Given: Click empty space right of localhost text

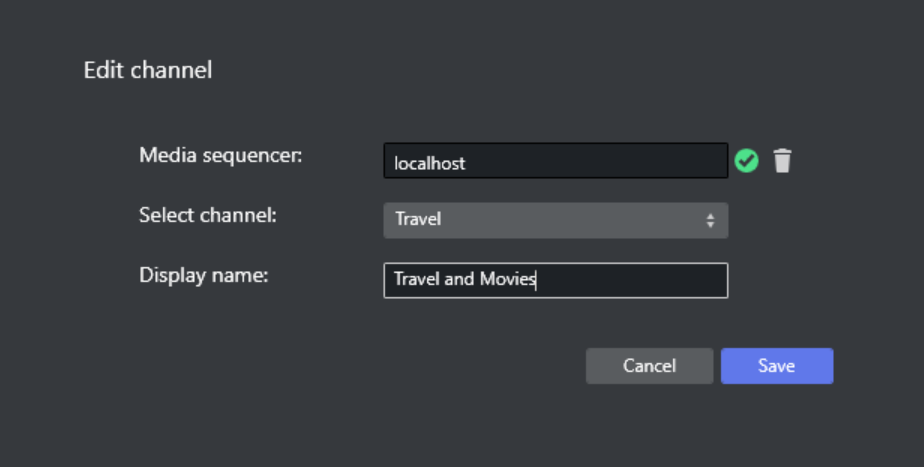Looking at the screenshot, I should coord(600,161).
